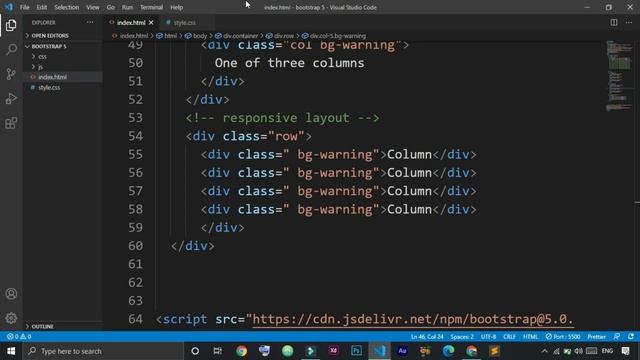Open the Terminal menu
The image size is (640, 360).
[151, 7]
